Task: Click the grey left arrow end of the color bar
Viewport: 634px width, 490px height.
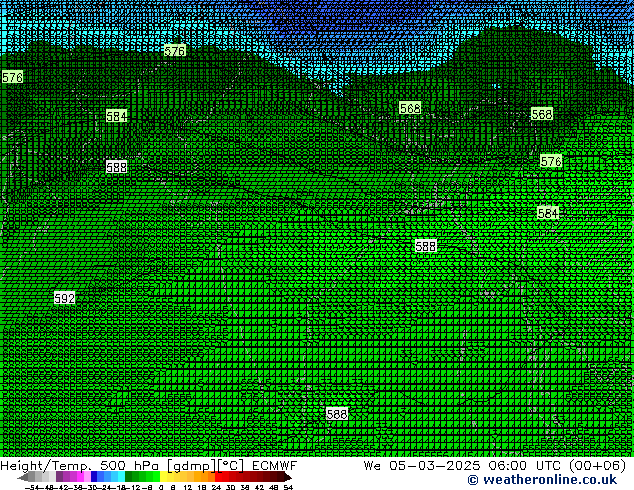Action: tap(23, 477)
